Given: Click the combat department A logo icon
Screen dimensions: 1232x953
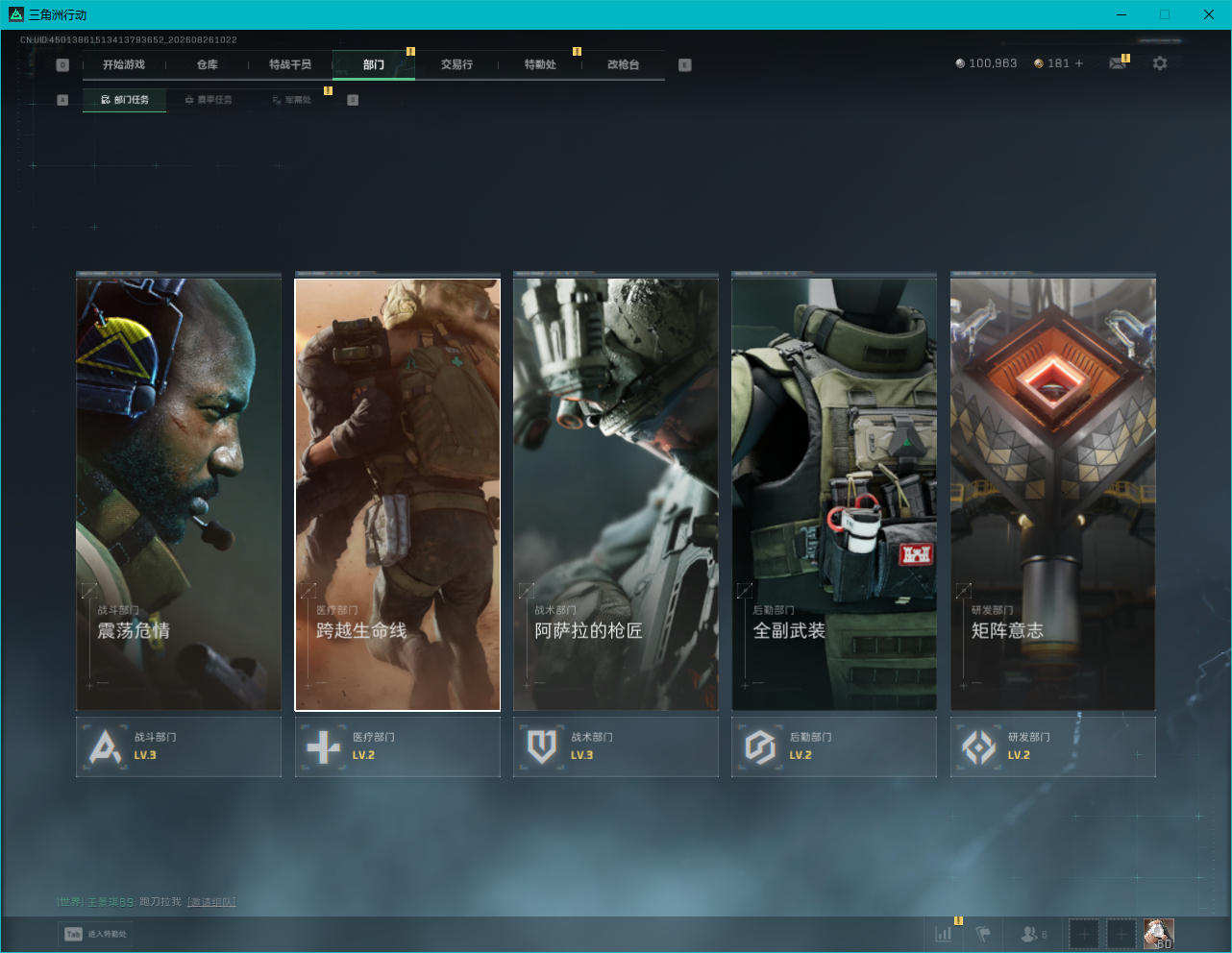Looking at the screenshot, I should 105,746.
